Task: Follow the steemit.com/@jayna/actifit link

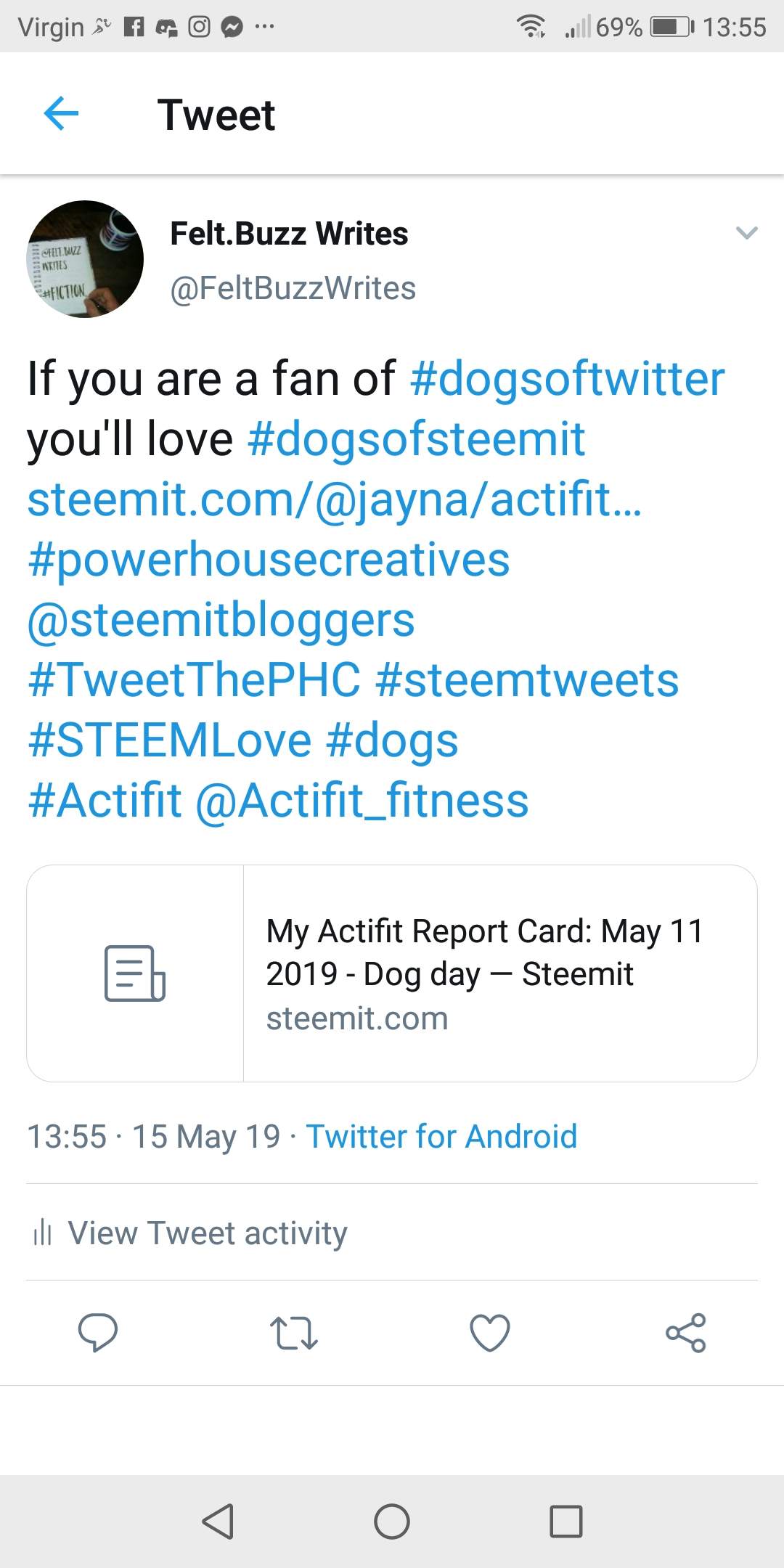Action: coord(335,499)
